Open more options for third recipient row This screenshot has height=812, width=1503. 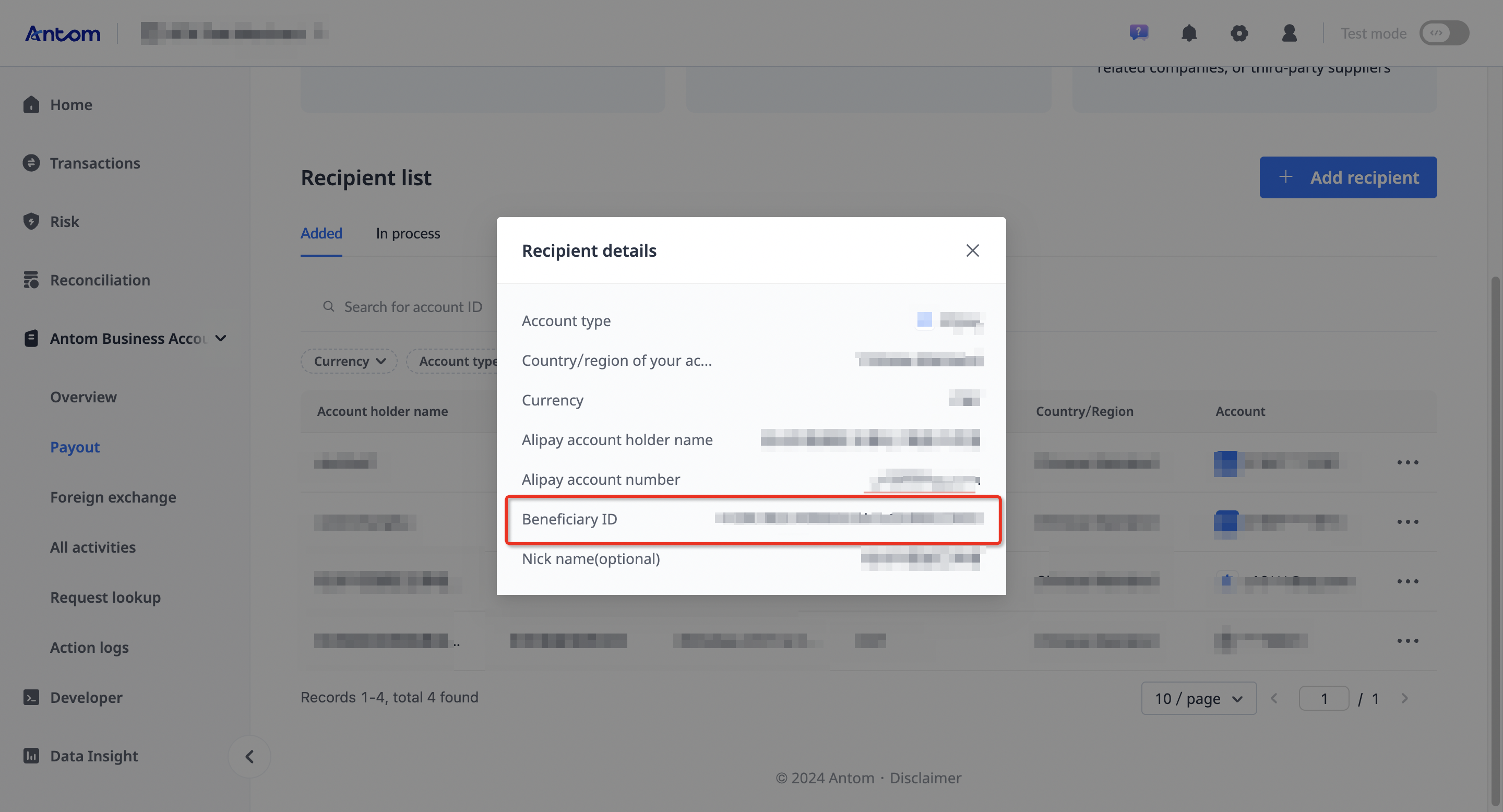[1407, 581]
